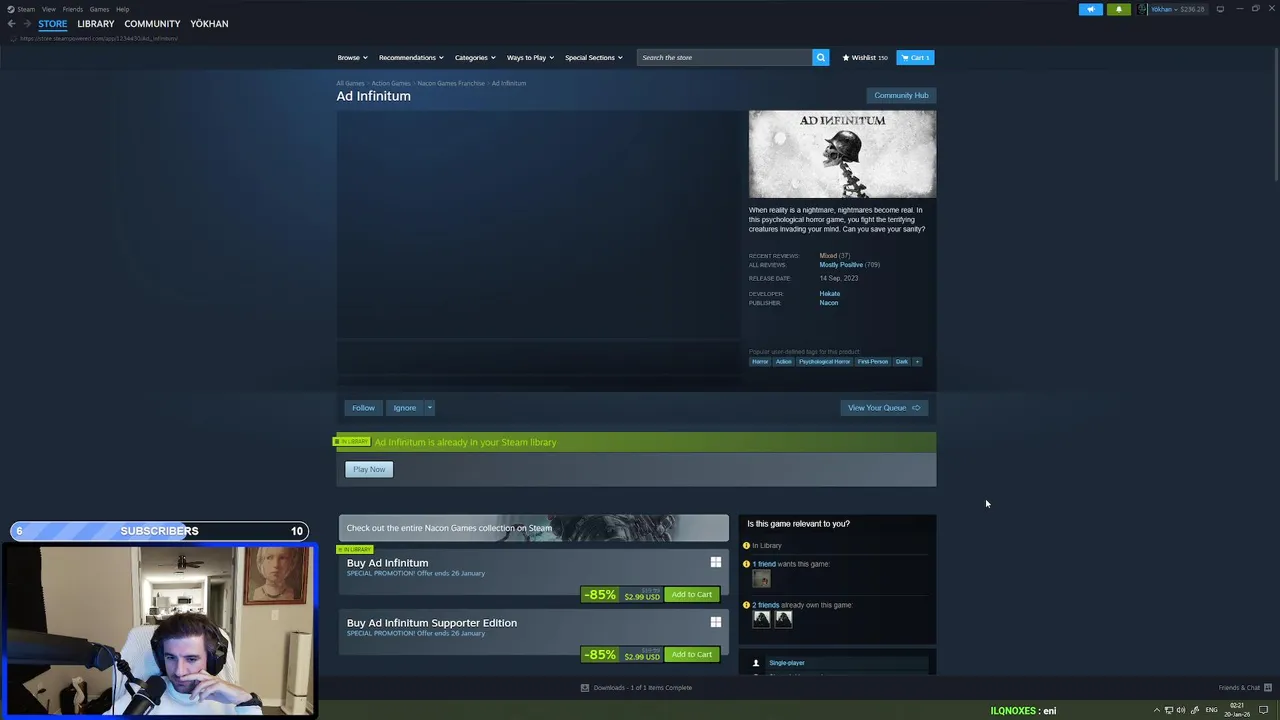1280x720 pixels.
Task: Open the Wishlist link
Action: click(865, 57)
